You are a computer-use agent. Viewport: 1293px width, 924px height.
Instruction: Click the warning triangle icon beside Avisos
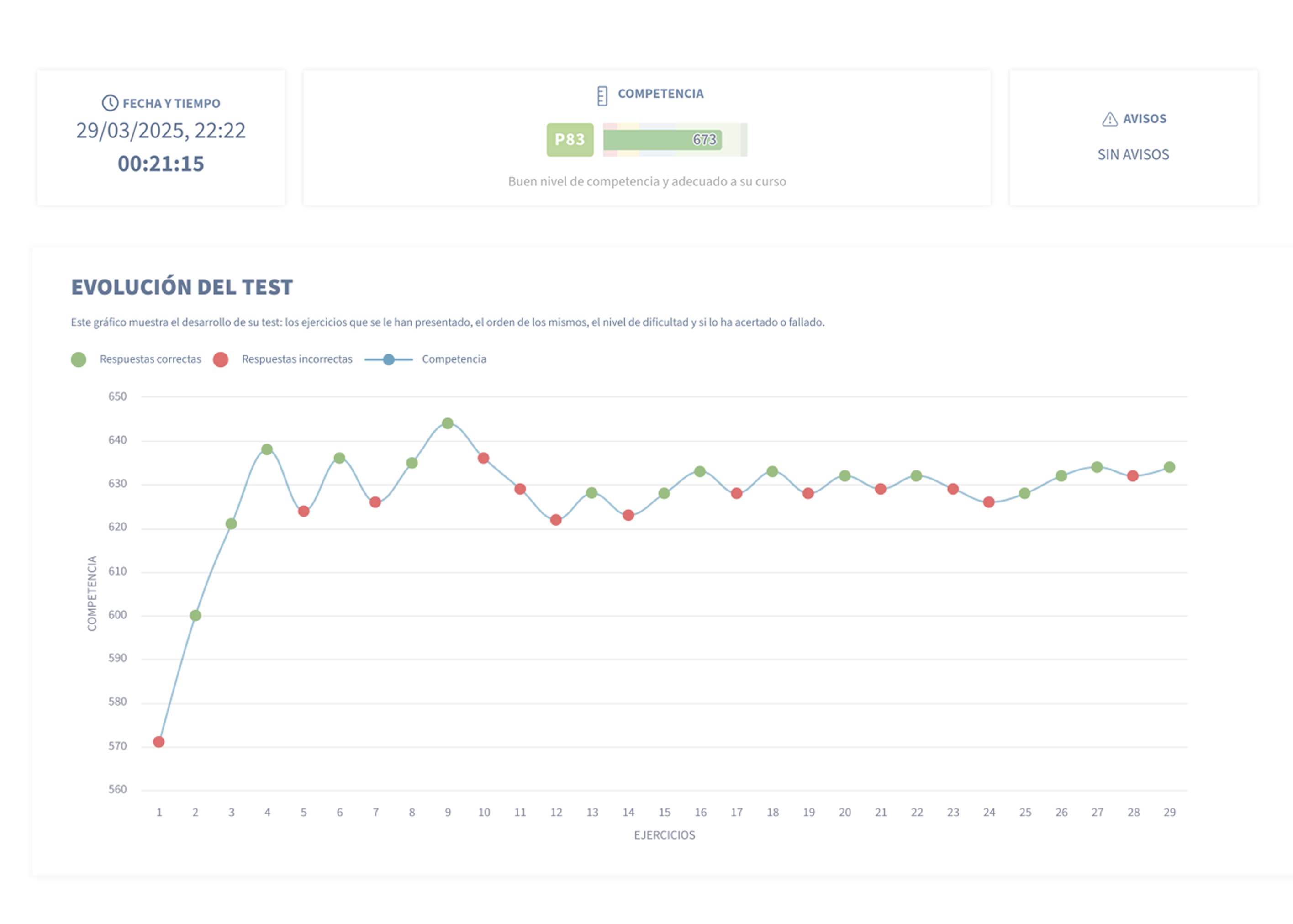pos(1109,120)
